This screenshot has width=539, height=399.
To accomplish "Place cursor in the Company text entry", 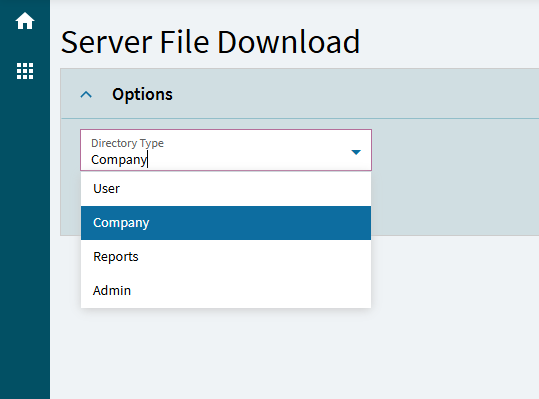I will click(x=119, y=160).
